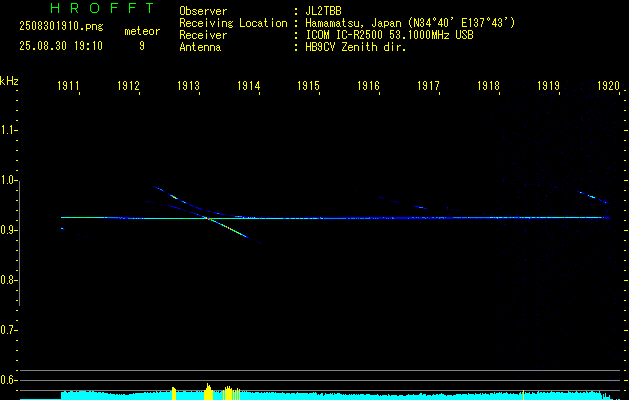Click time axis label 1915

pyautogui.click(x=308, y=86)
